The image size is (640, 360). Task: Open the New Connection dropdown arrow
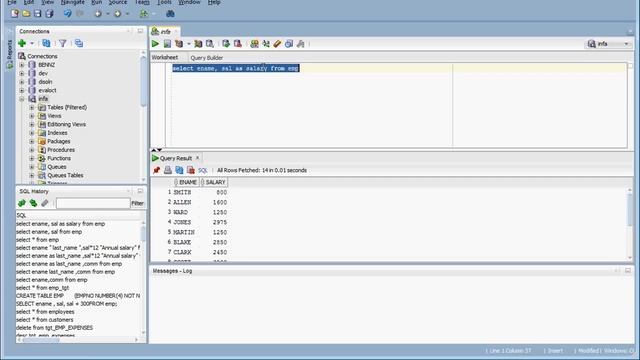[x=32, y=43]
